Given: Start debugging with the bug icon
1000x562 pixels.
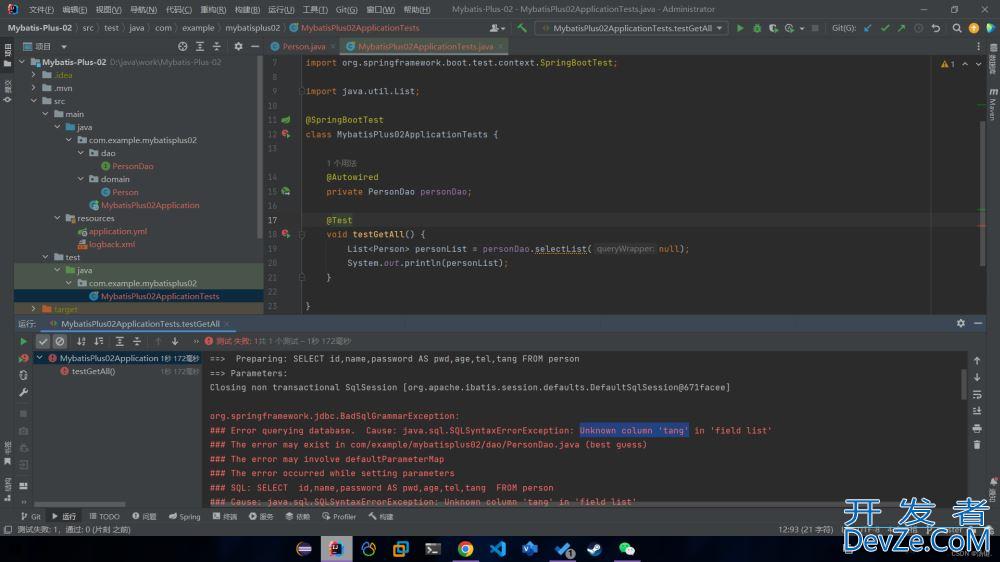Looking at the screenshot, I should tap(756, 28).
